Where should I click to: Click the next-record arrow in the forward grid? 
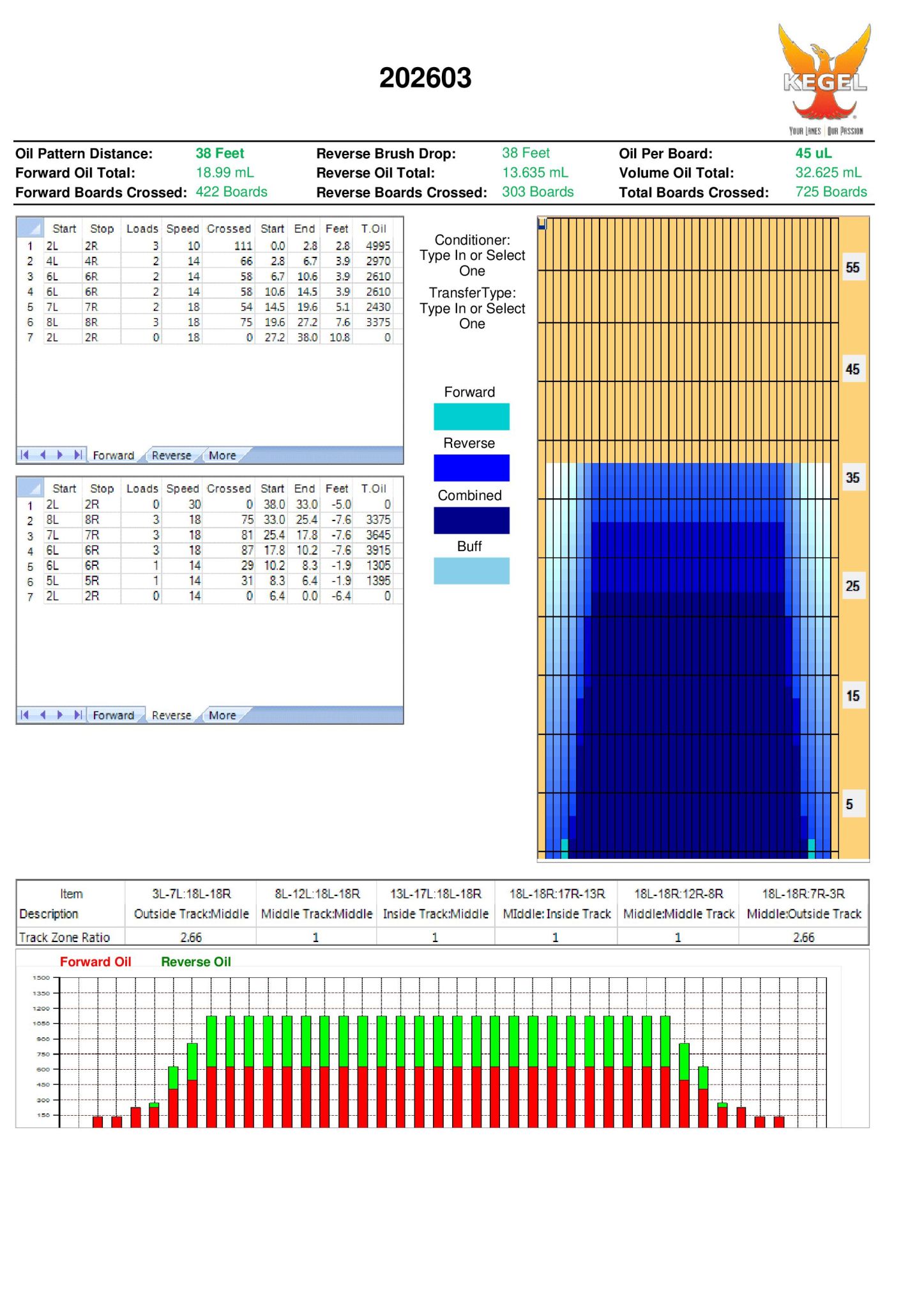click(x=60, y=455)
